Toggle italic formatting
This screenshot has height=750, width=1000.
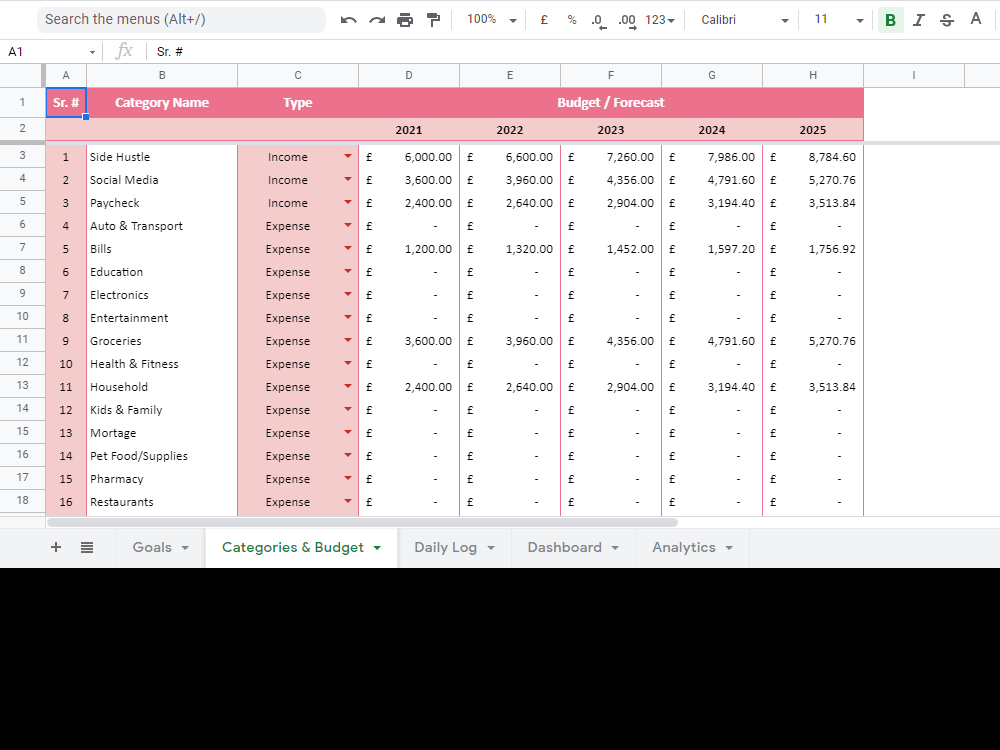[919, 19]
